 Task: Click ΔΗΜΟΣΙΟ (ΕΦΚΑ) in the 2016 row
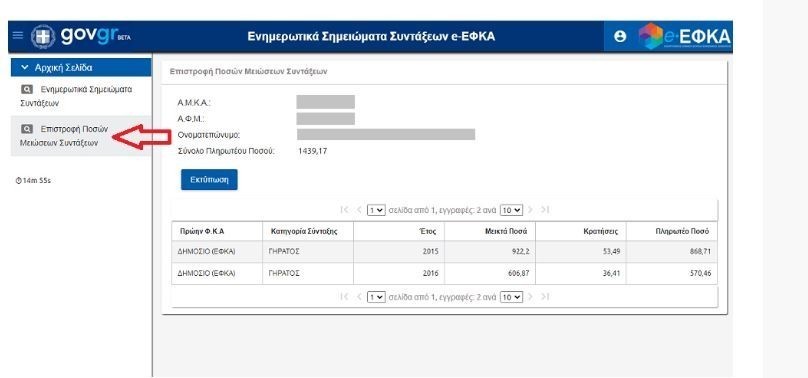[206, 273]
